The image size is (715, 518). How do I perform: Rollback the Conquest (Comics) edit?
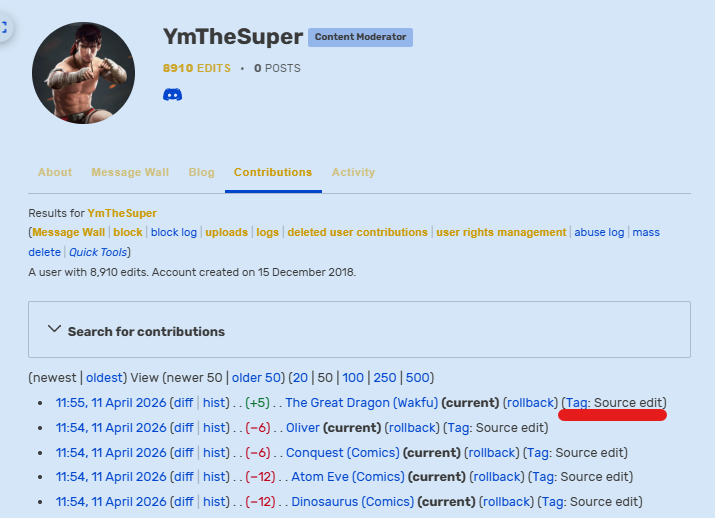492,453
